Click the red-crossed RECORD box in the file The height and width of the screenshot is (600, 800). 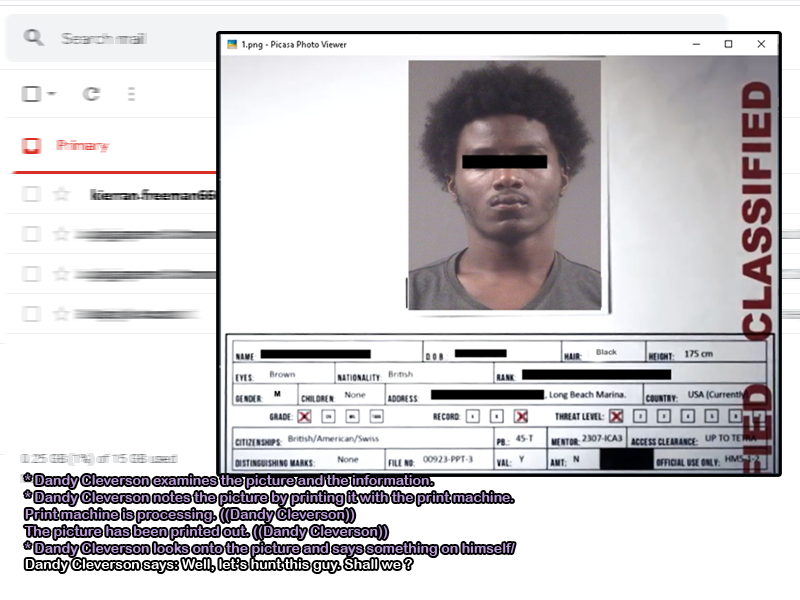pyautogui.click(x=521, y=417)
